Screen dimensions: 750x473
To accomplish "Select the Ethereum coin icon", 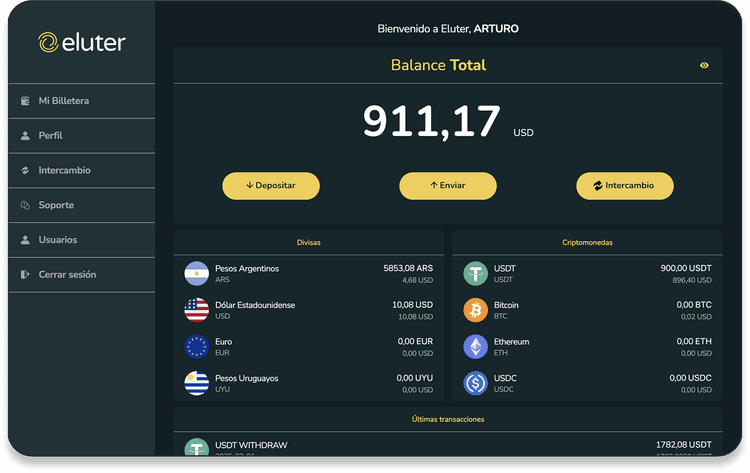I will click(475, 347).
